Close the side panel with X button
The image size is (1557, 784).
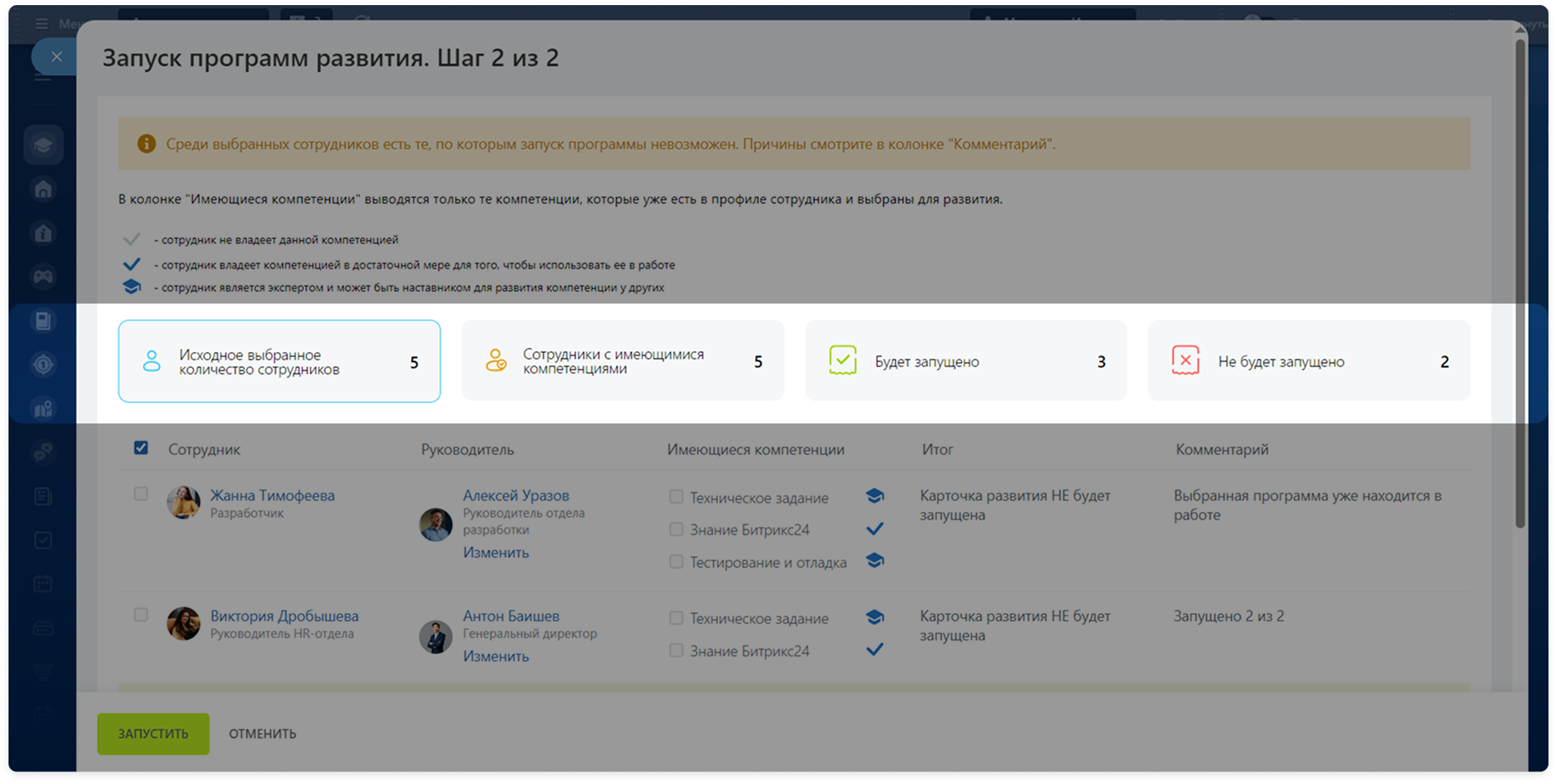pos(56,57)
